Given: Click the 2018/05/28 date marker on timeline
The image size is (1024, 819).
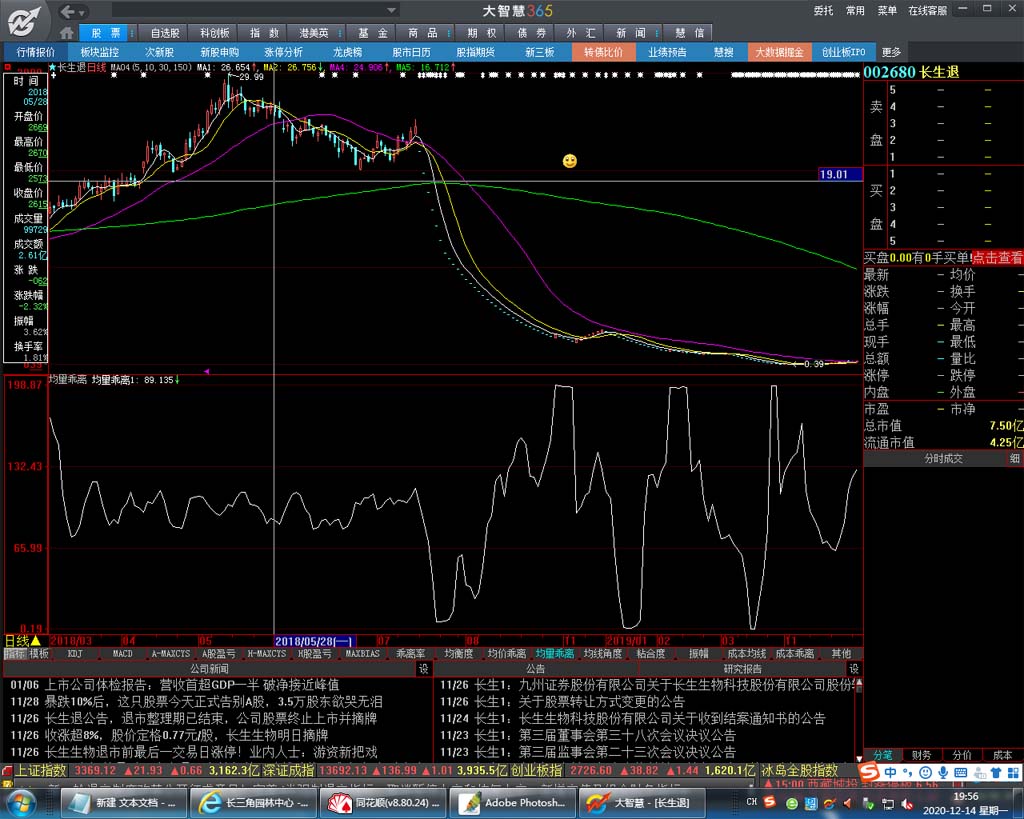Looking at the screenshot, I should tap(314, 641).
